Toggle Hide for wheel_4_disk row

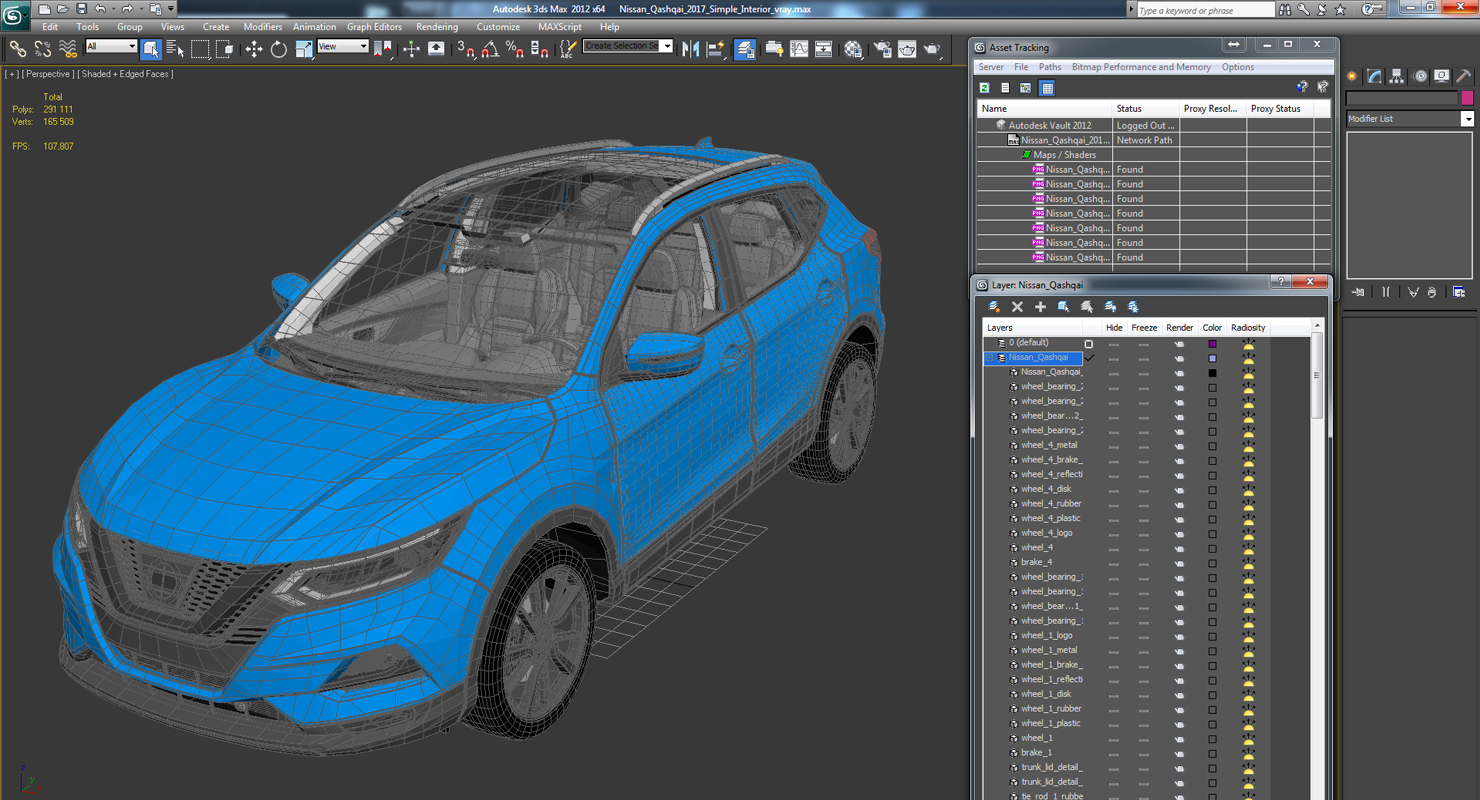1113,490
